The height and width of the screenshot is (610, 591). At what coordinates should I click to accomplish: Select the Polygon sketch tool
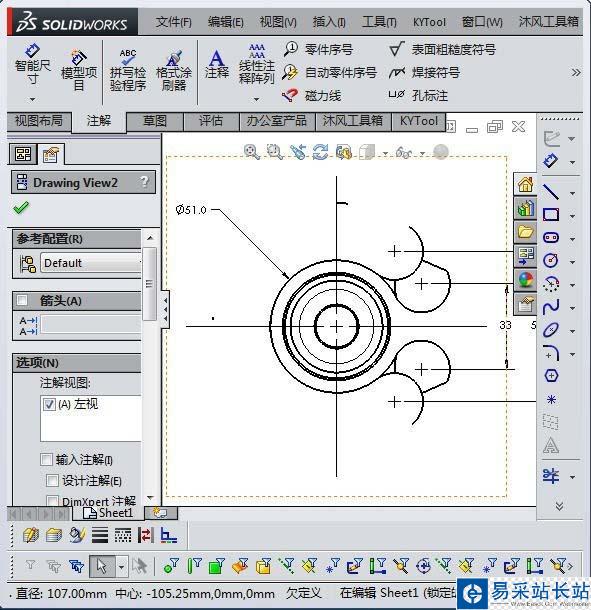(551, 376)
